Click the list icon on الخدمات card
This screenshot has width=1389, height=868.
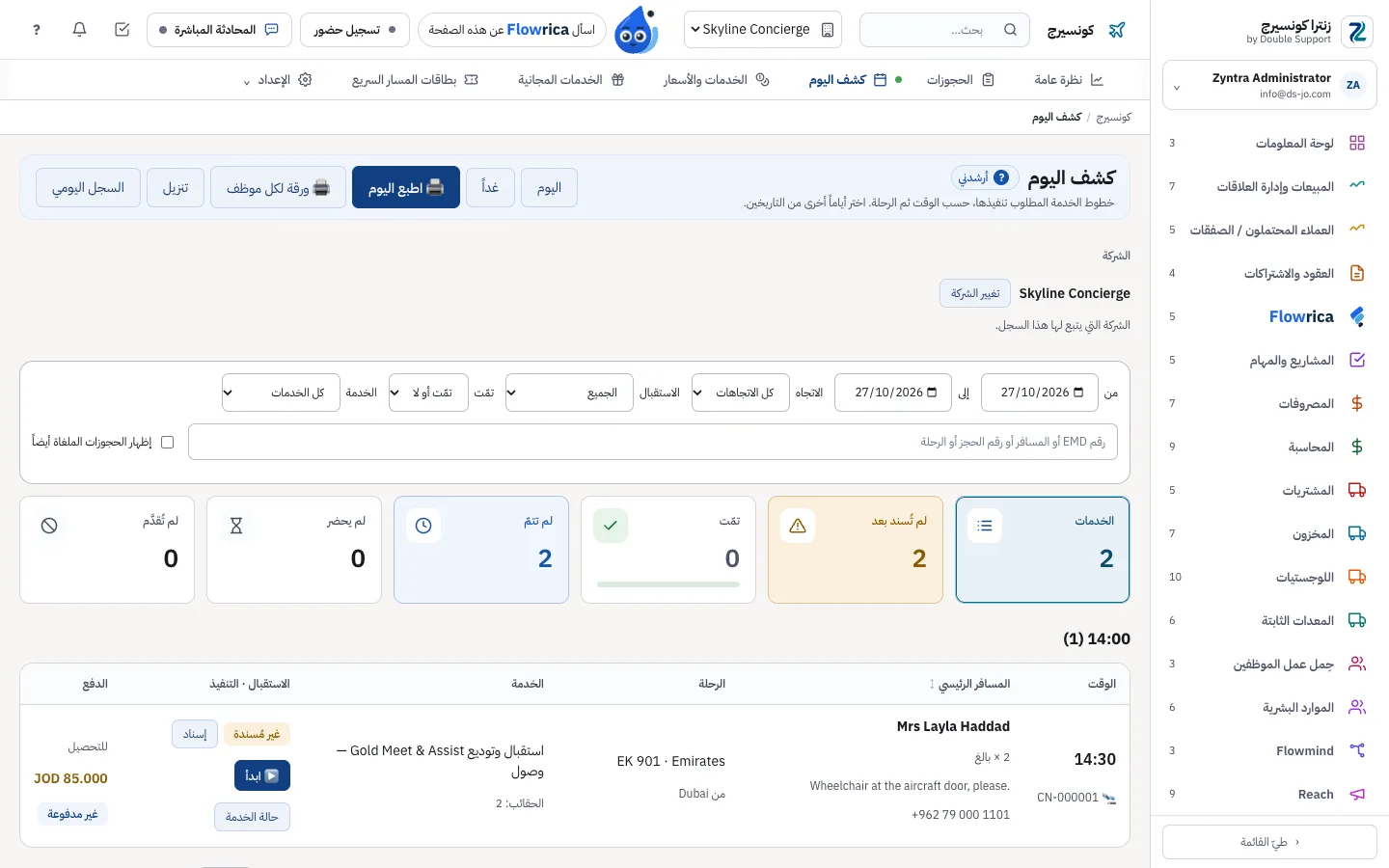[x=985, y=526]
